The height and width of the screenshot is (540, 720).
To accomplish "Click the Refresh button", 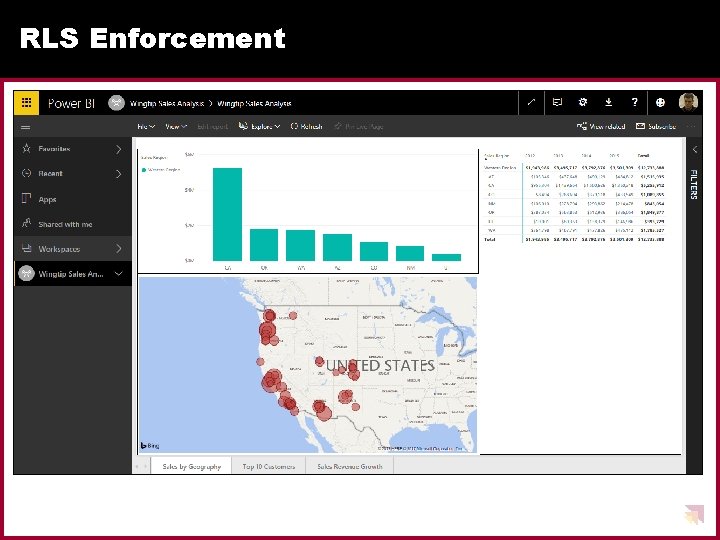I will (306, 126).
